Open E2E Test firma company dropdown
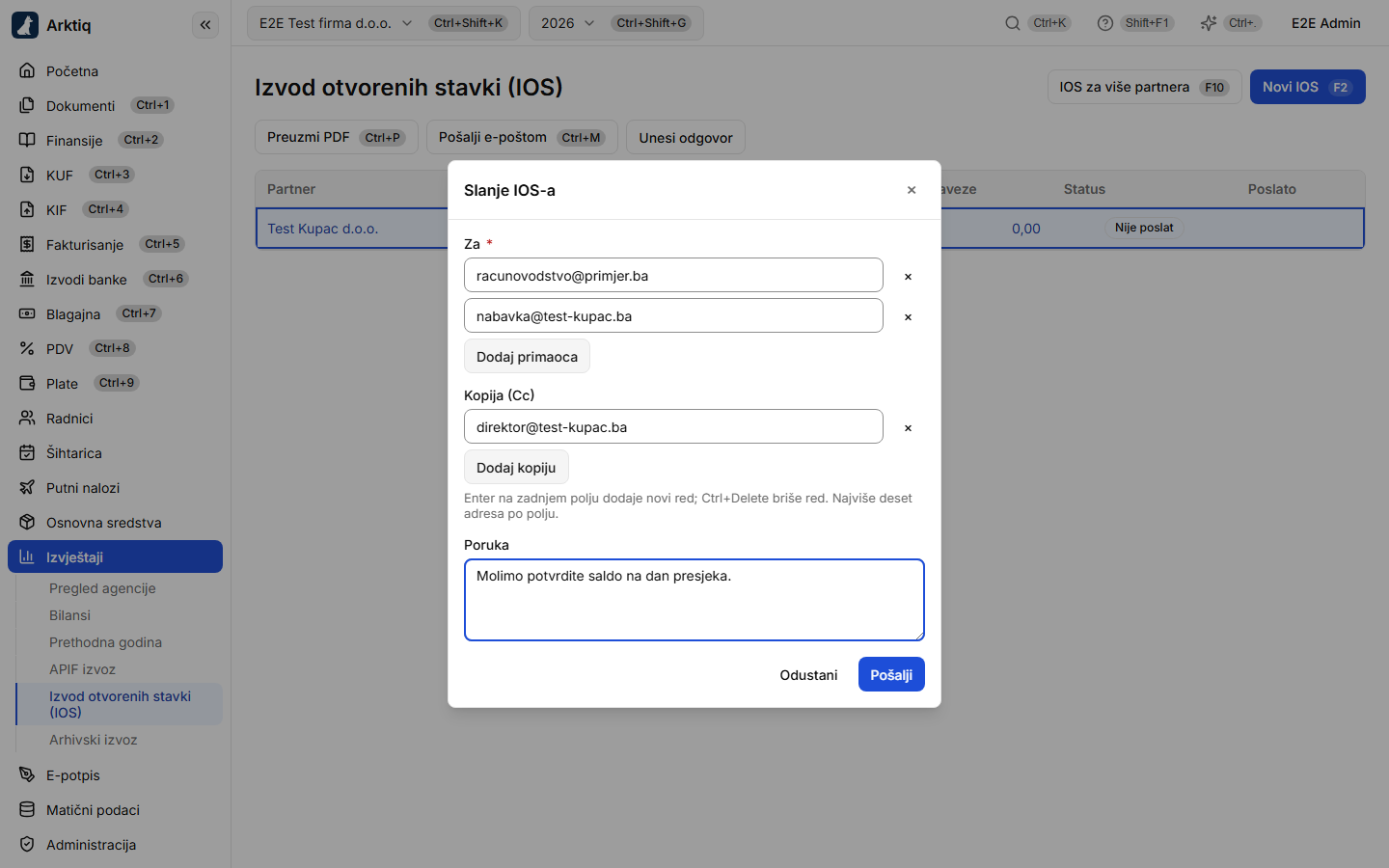 (x=383, y=23)
